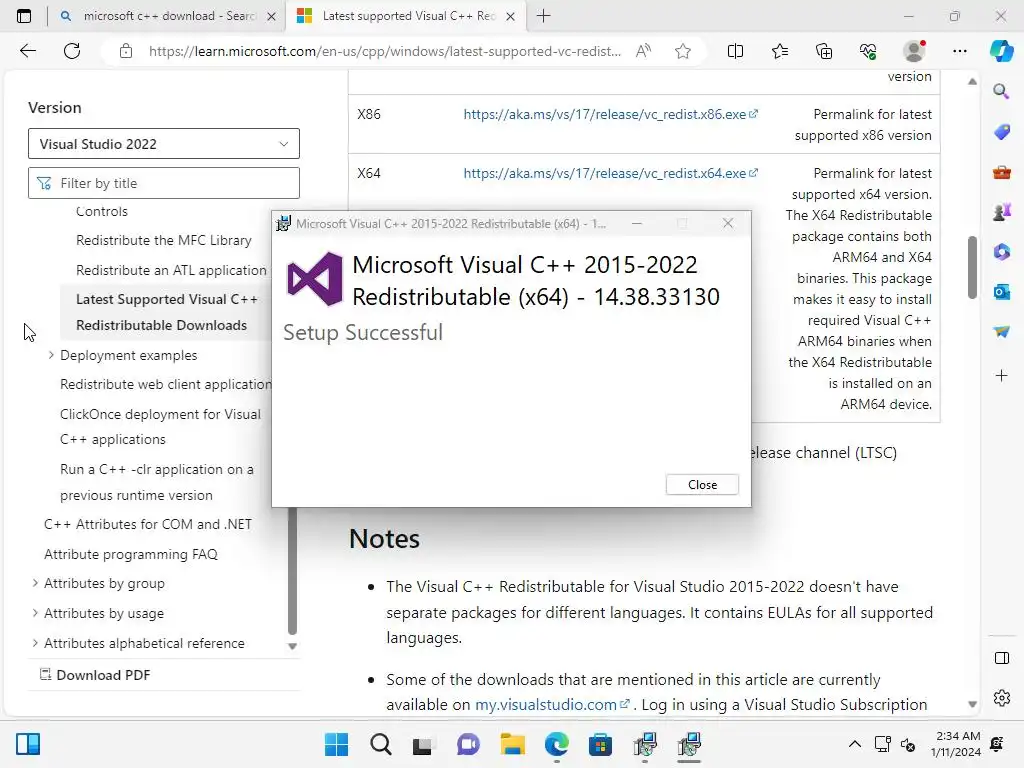The height and width of the screenshot is (768, 1024).
Task: Open sidebar settings gear icon
Action: 1001,698
